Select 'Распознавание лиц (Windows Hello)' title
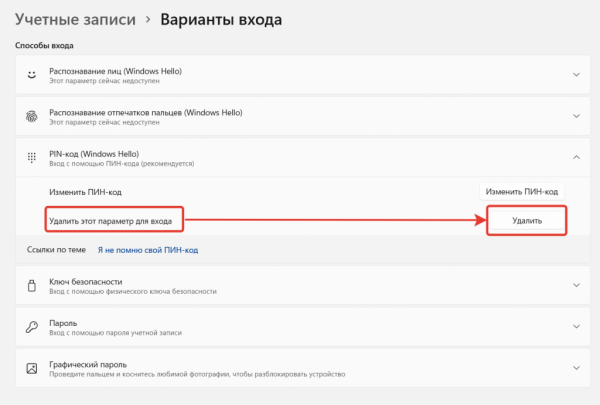600x405 pixels. coord(116,71)
